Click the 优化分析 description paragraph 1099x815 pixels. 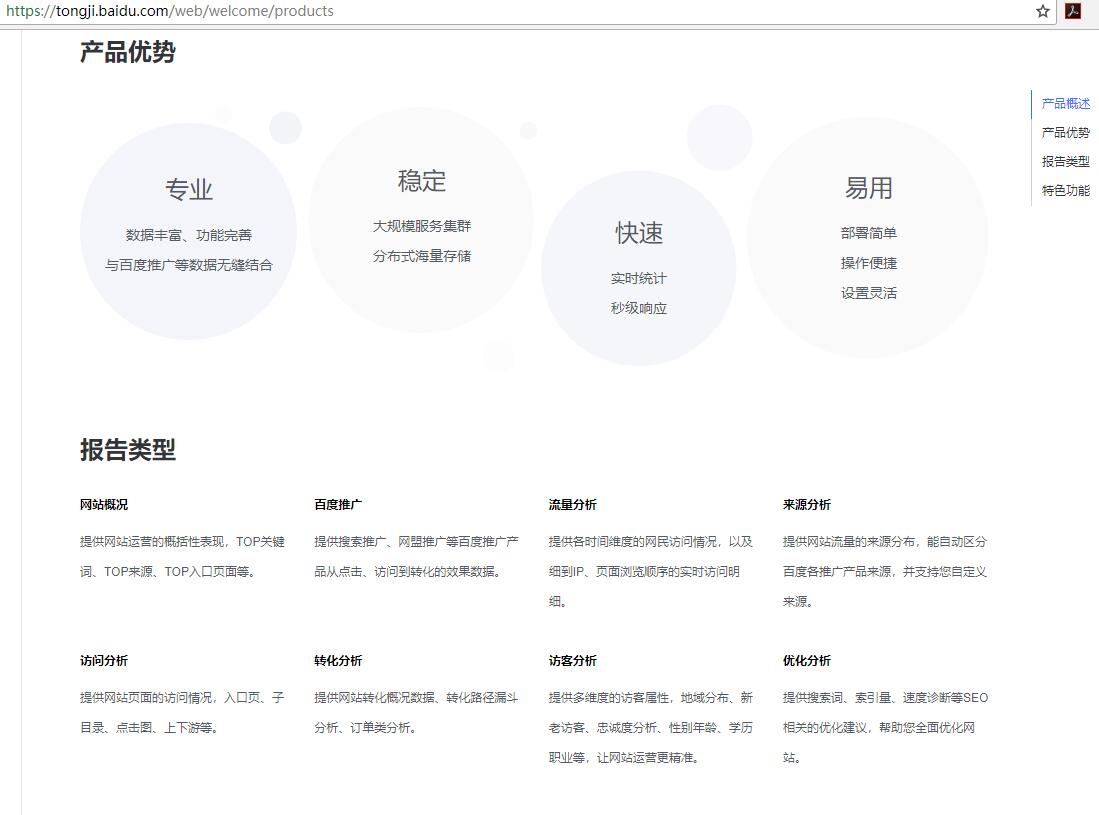[885, 727]
